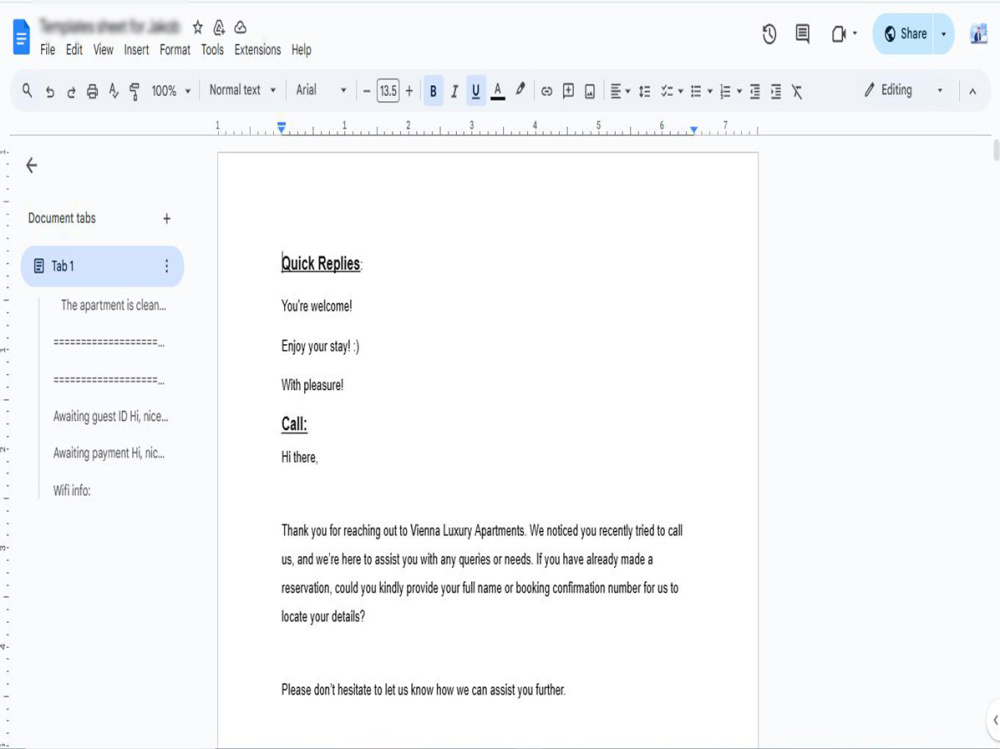Open the video call meeting icon
Image resolution: width=1000 pixels, height=749 pixels.
pyautogui.click(x=839, y=34)
